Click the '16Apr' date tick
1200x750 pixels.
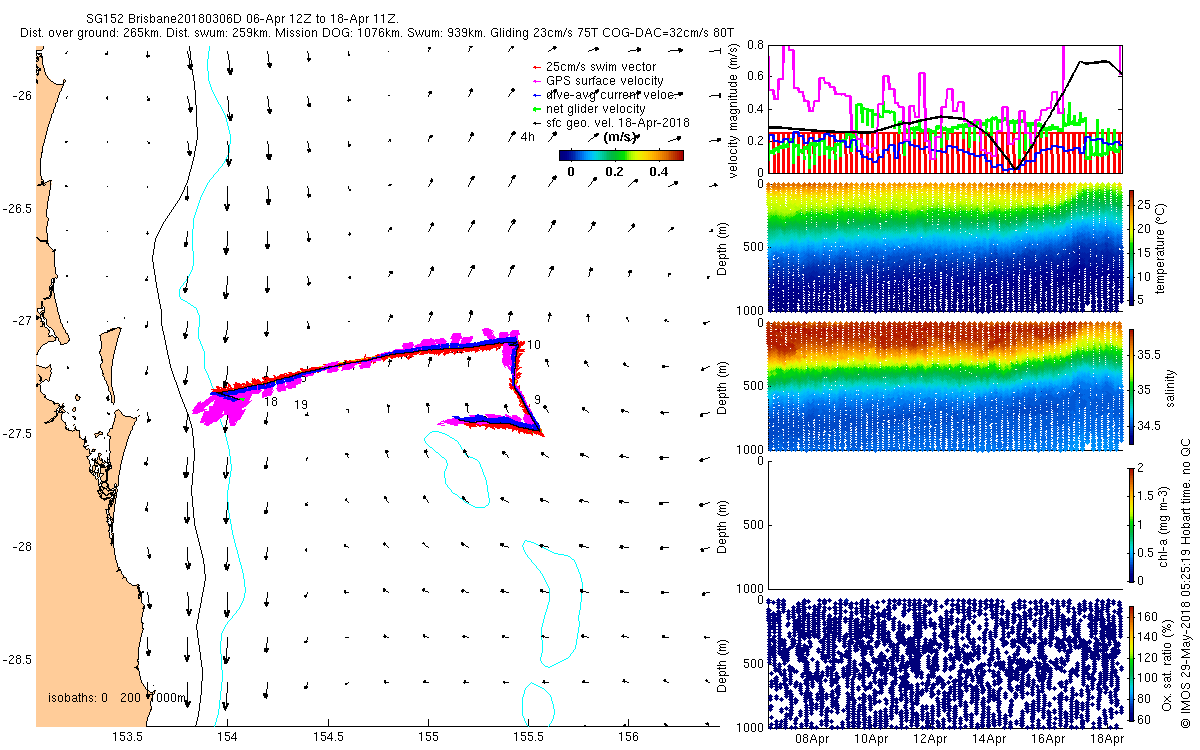pos(1048,740)
